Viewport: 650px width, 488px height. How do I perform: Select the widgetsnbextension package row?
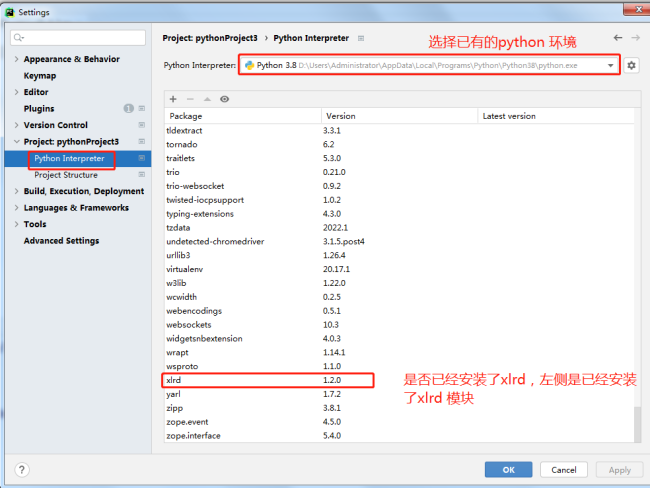tap(399, 338)
